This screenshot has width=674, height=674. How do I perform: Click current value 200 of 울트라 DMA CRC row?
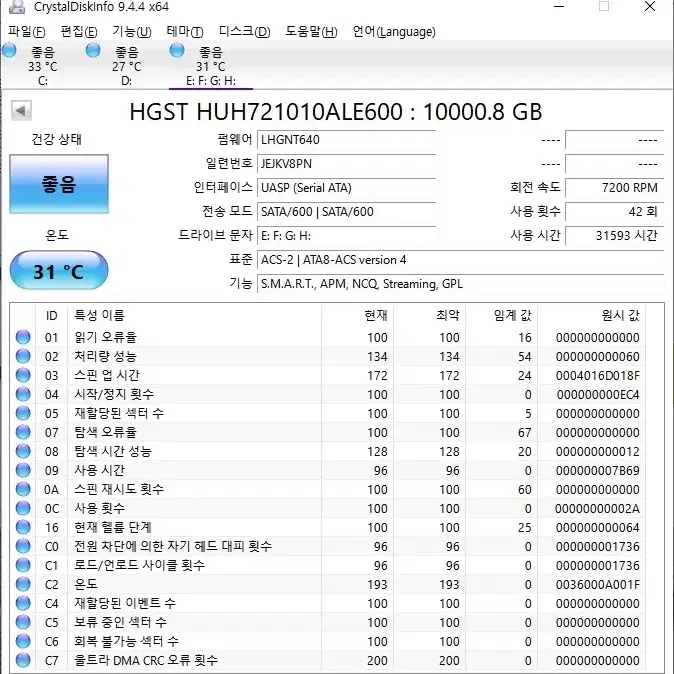click(377, 660)
